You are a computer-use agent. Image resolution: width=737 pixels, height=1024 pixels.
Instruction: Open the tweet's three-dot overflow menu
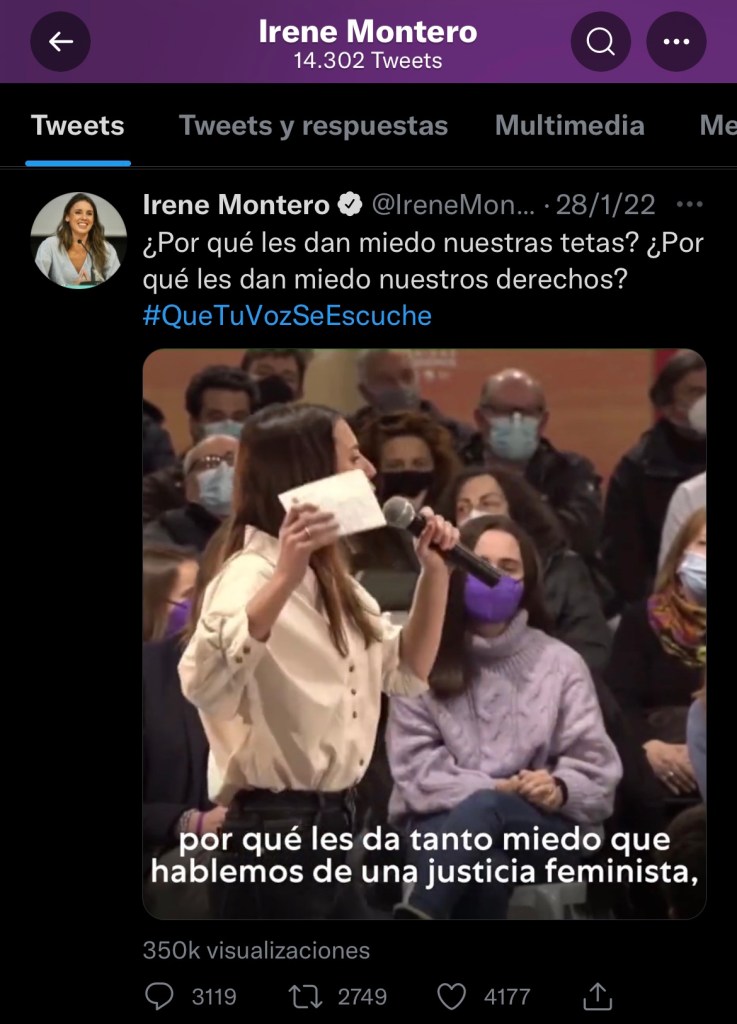point(690,204)
